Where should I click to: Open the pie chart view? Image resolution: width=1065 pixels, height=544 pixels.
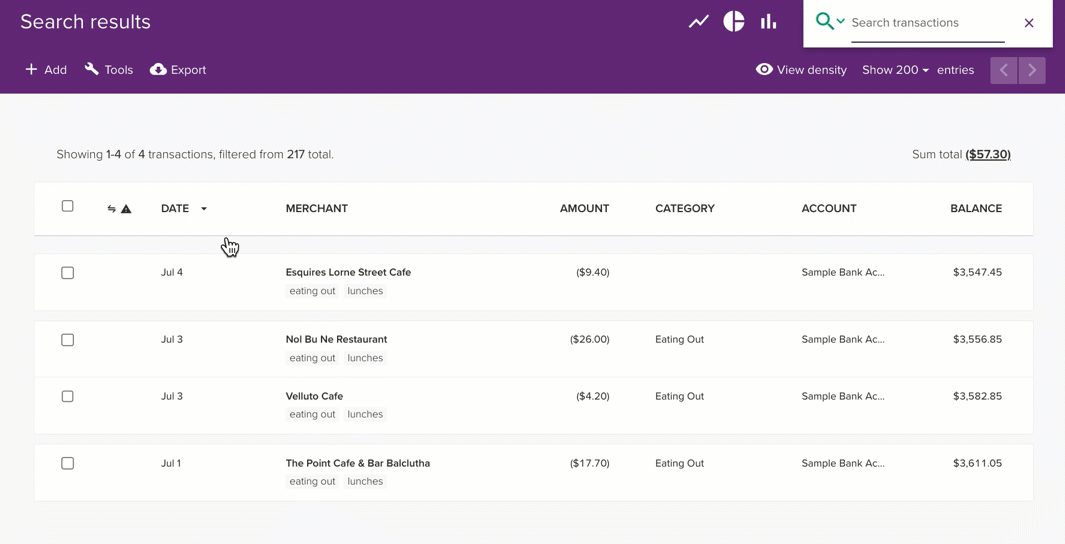click(x=734, y=22)
